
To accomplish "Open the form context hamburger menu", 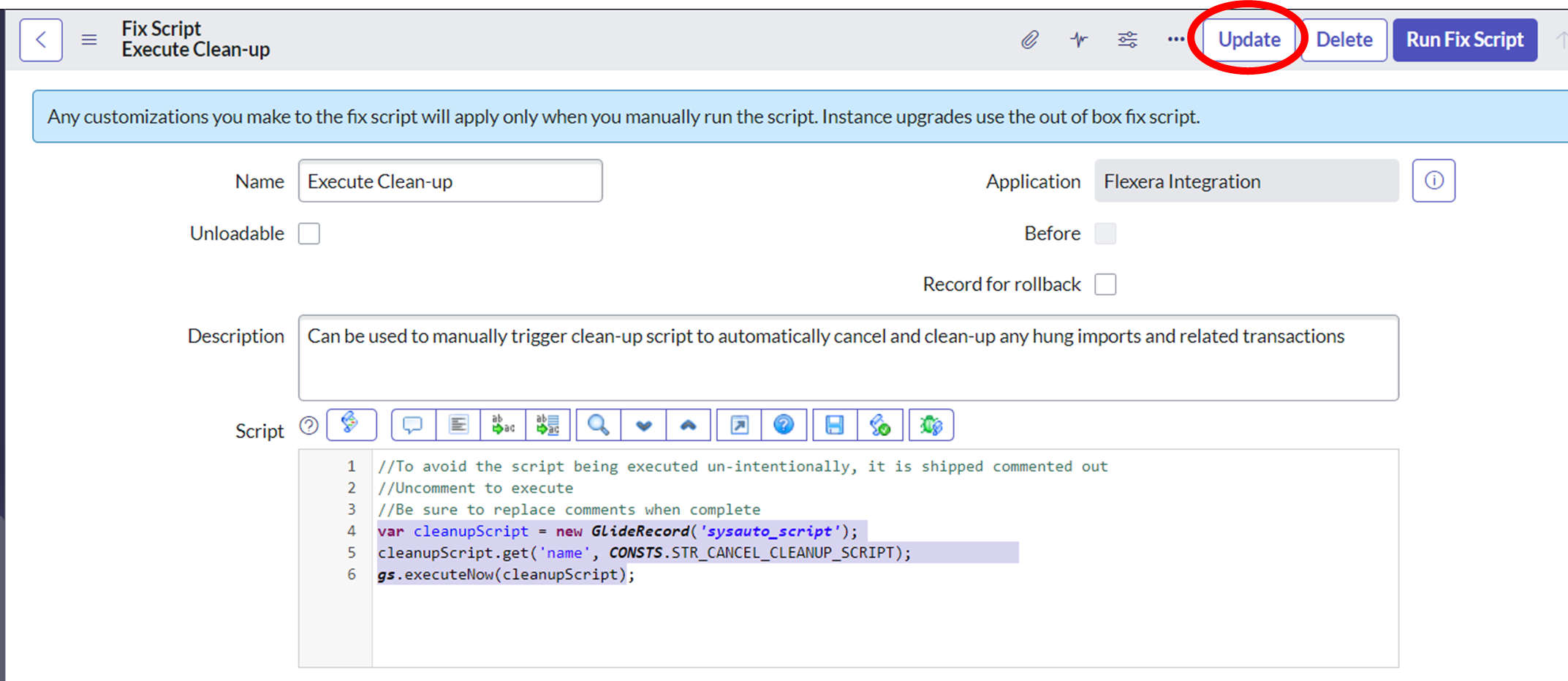I will click(x=89, y=39).
